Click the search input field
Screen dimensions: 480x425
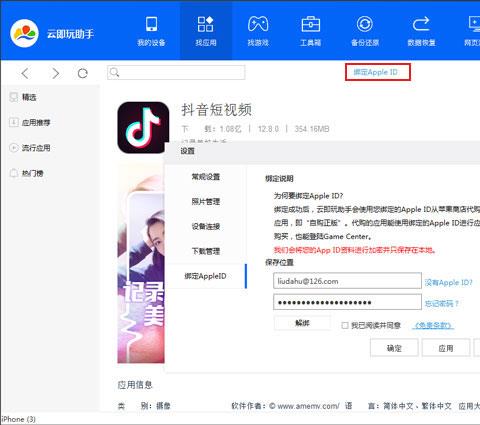coord(176,72)
